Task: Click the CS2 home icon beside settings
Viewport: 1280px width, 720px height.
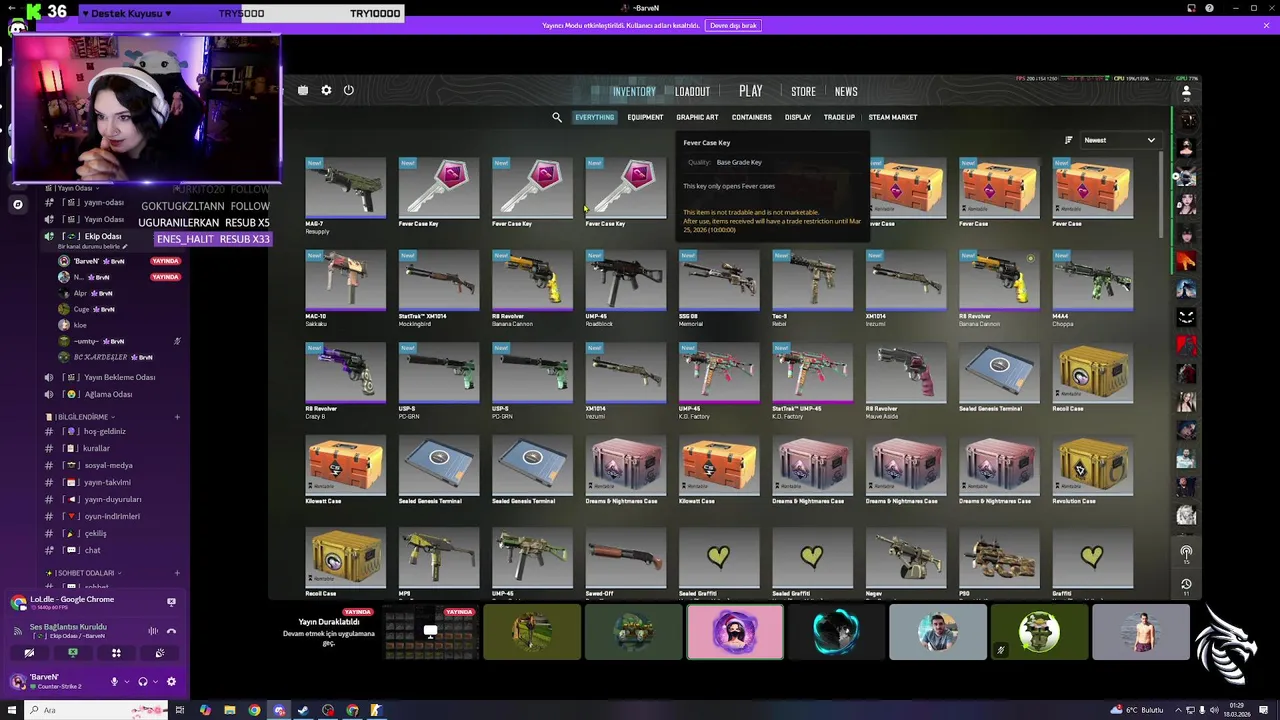Action: click(303, 90)
